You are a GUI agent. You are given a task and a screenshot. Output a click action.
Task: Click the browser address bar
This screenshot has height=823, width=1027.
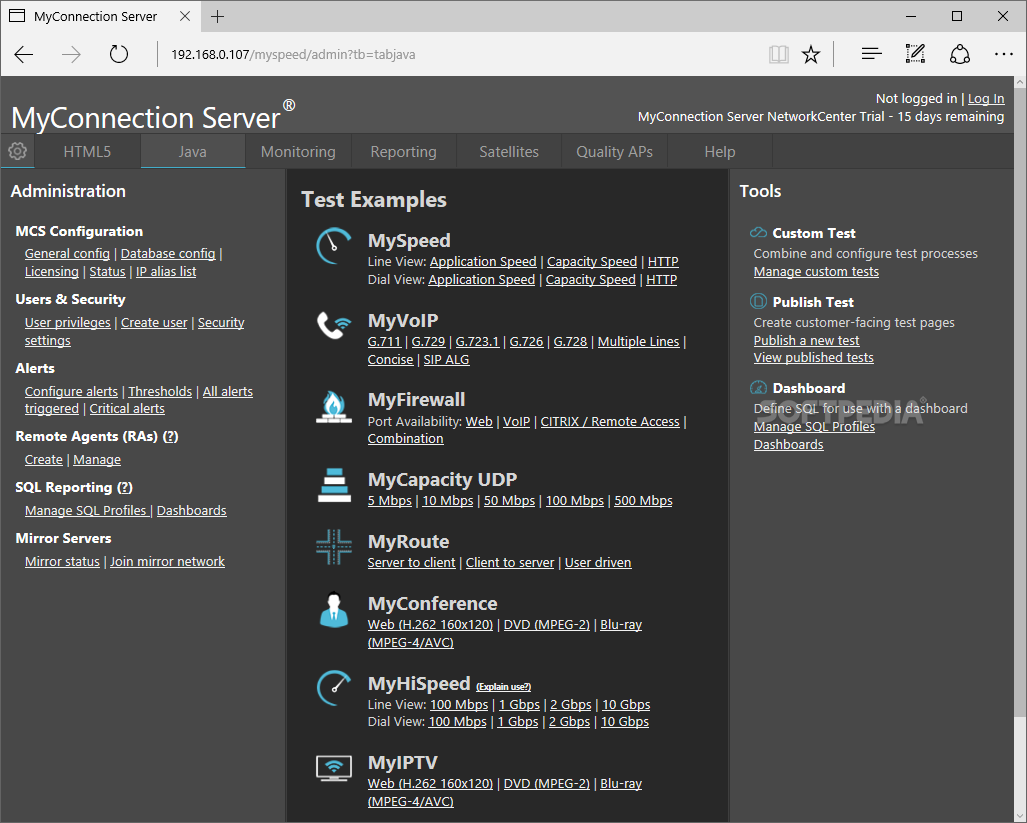458,54
